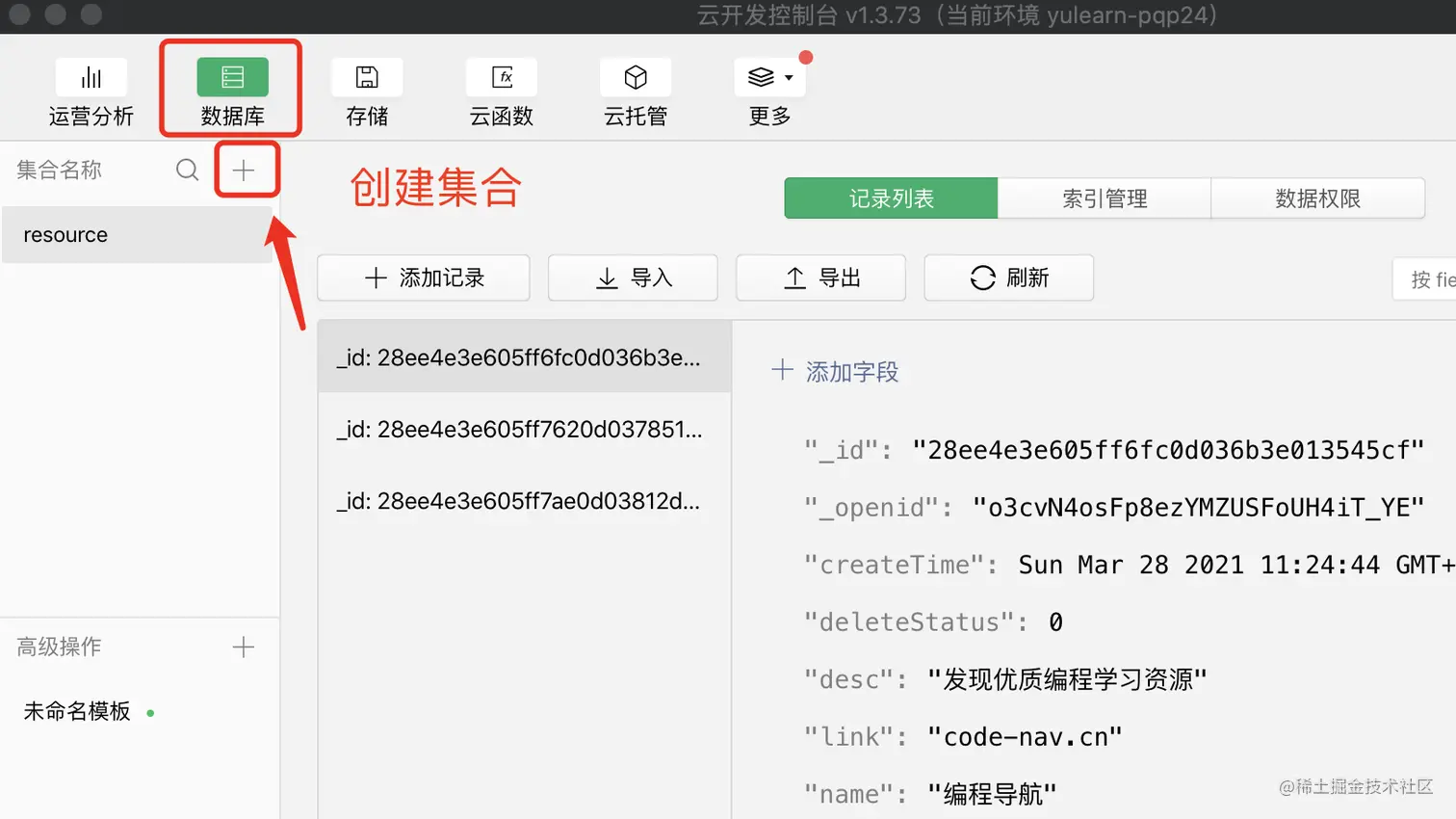Open 云托管 cloud hosting

coord(635,90)
